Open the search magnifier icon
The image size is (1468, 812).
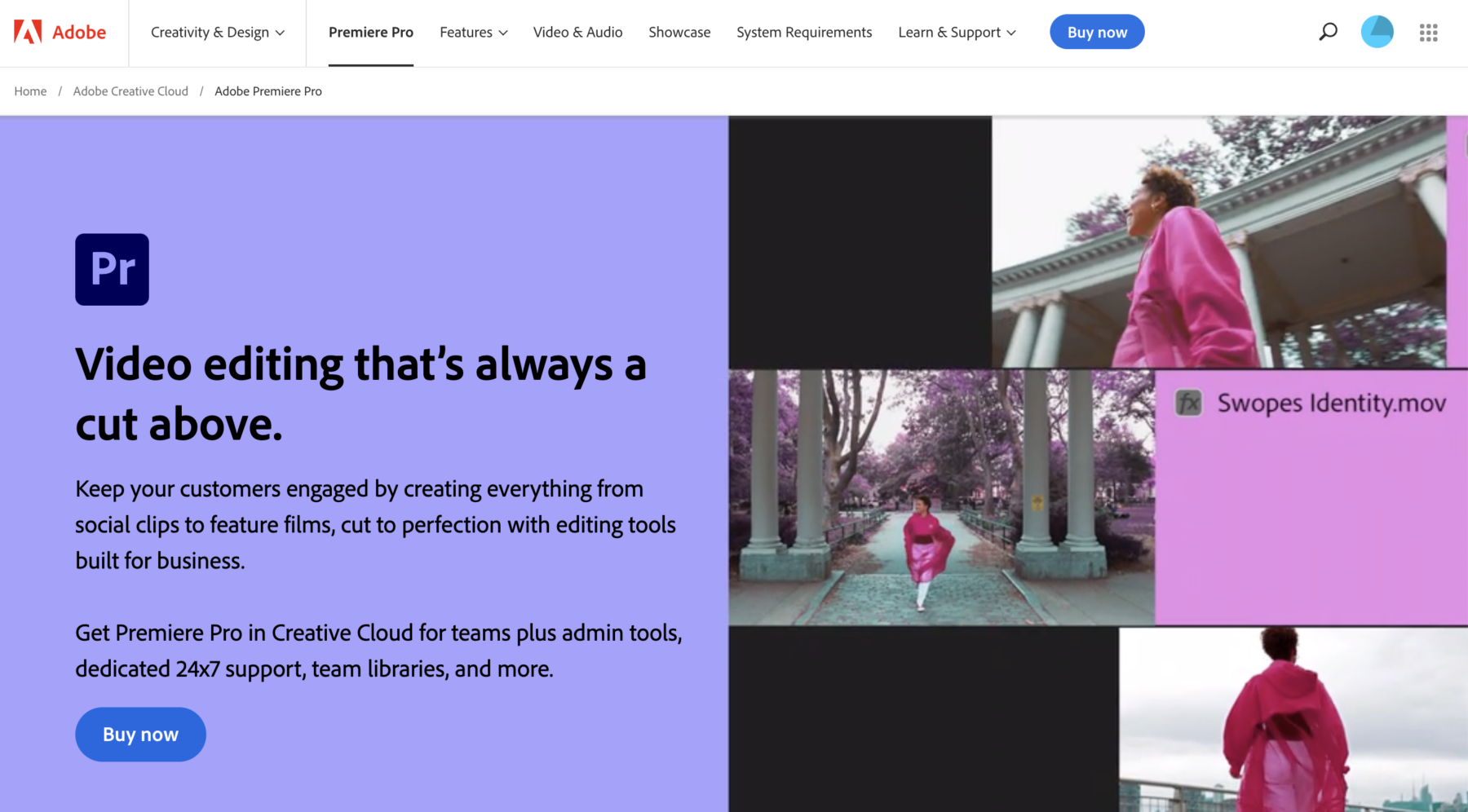coord(1328,32)
